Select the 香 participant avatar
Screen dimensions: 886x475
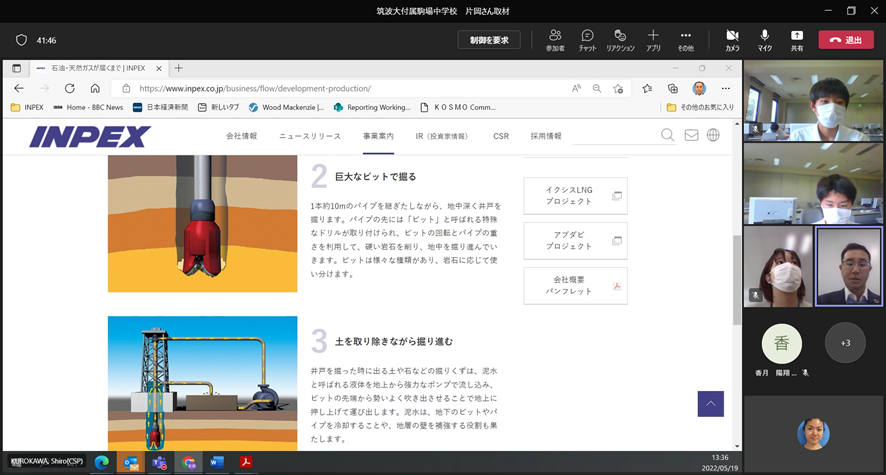click(x=781, y=343)
